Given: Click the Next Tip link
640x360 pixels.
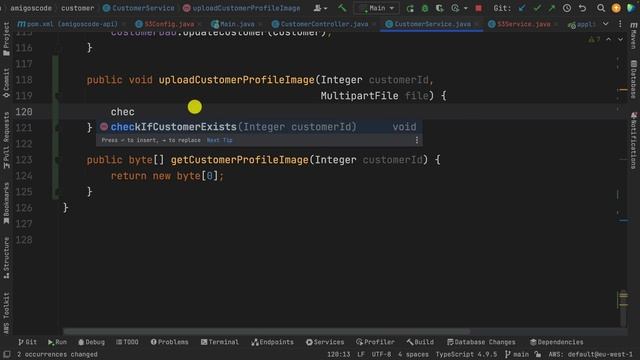Looking at the screenshot, I should click(x=219, y=140).
